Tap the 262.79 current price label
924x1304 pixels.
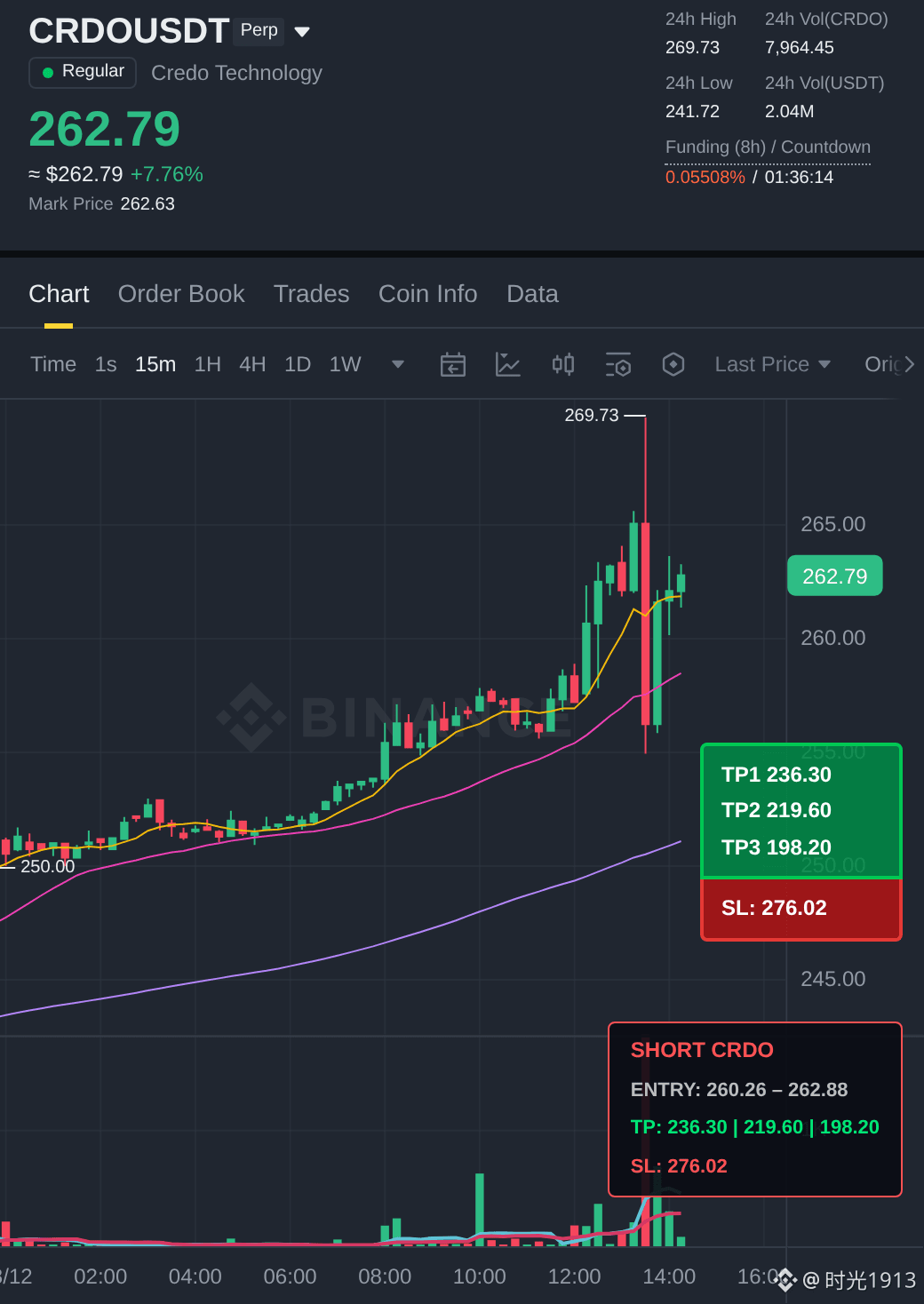[105, 129]
